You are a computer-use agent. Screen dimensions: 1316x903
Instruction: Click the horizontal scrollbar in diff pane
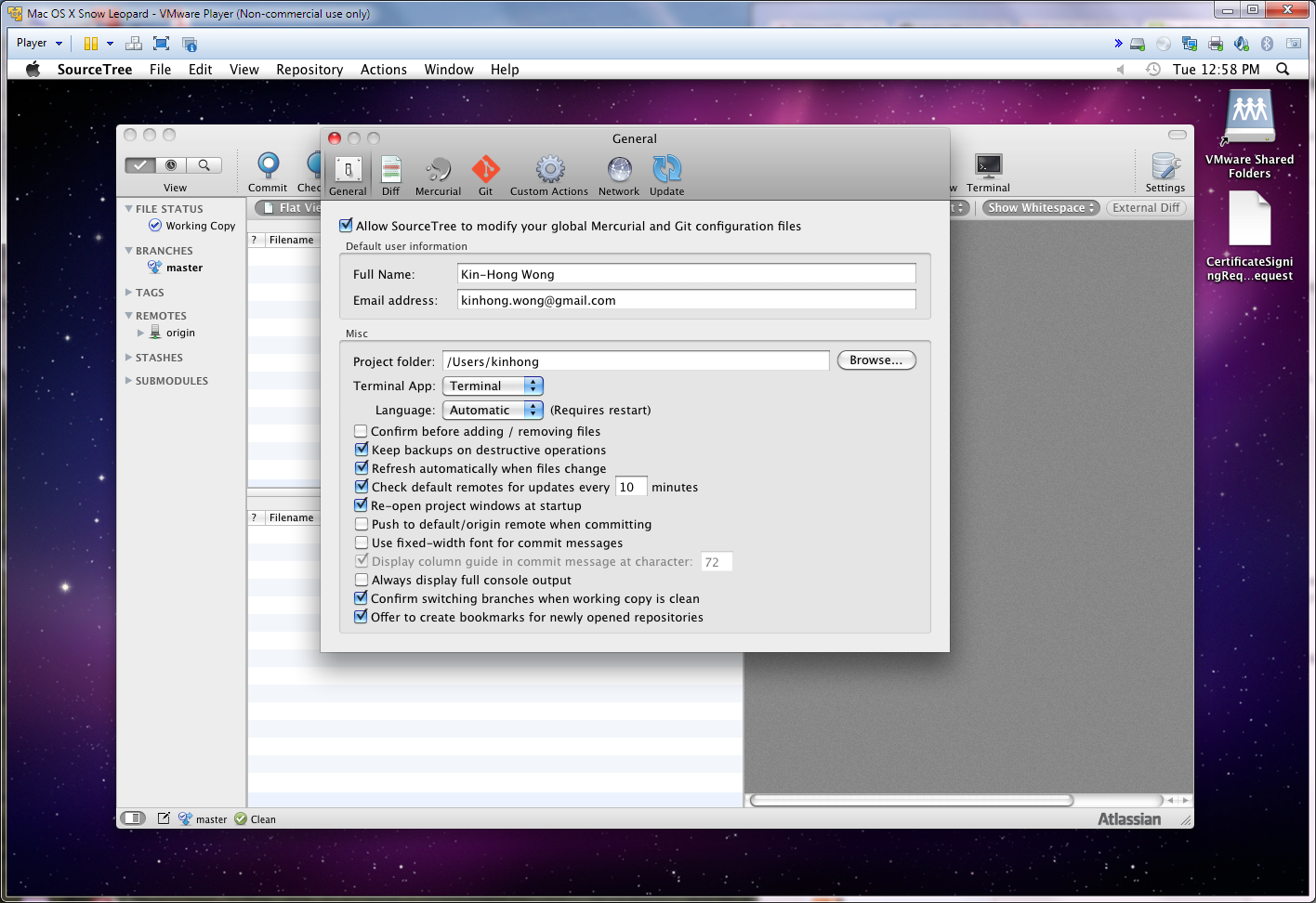click(x=911, y=800)
